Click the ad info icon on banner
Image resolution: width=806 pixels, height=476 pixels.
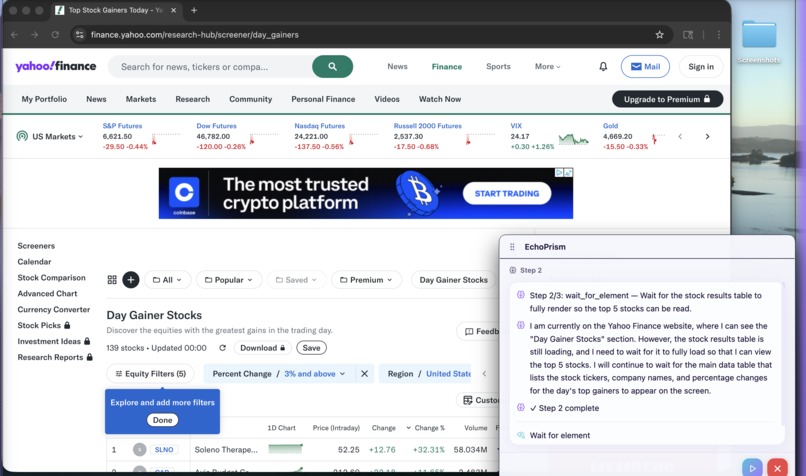coord(559,173)
